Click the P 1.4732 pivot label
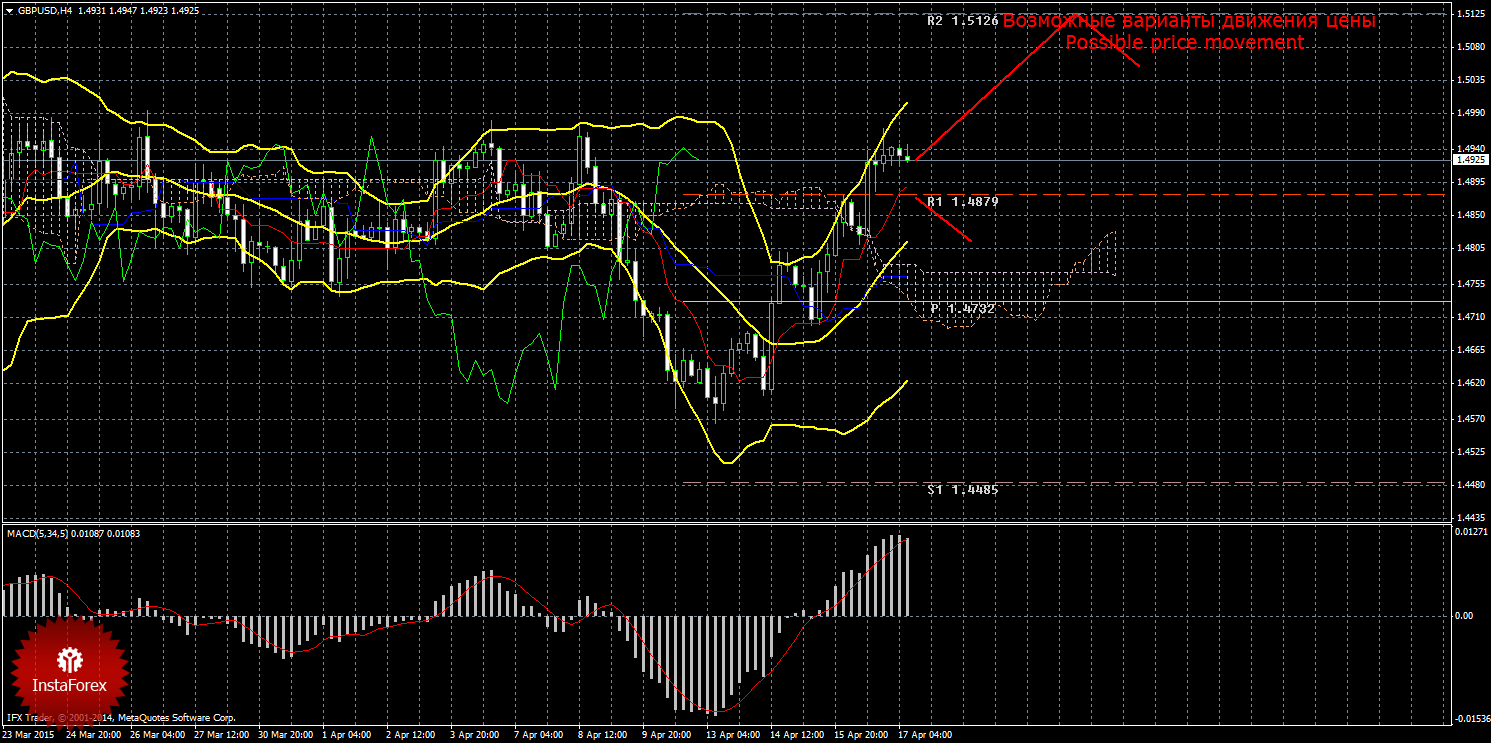 tap(962, 309)
